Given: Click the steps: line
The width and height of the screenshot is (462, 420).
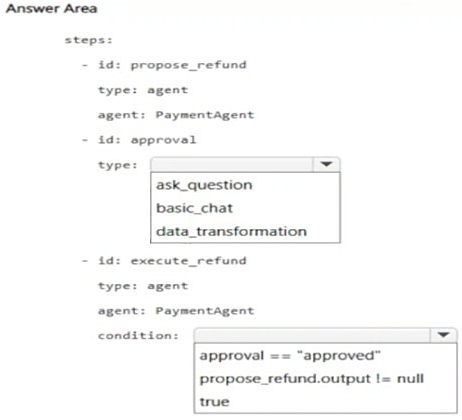Looking at the screenshot, I should pyautogui.click(x=89, y=40).
